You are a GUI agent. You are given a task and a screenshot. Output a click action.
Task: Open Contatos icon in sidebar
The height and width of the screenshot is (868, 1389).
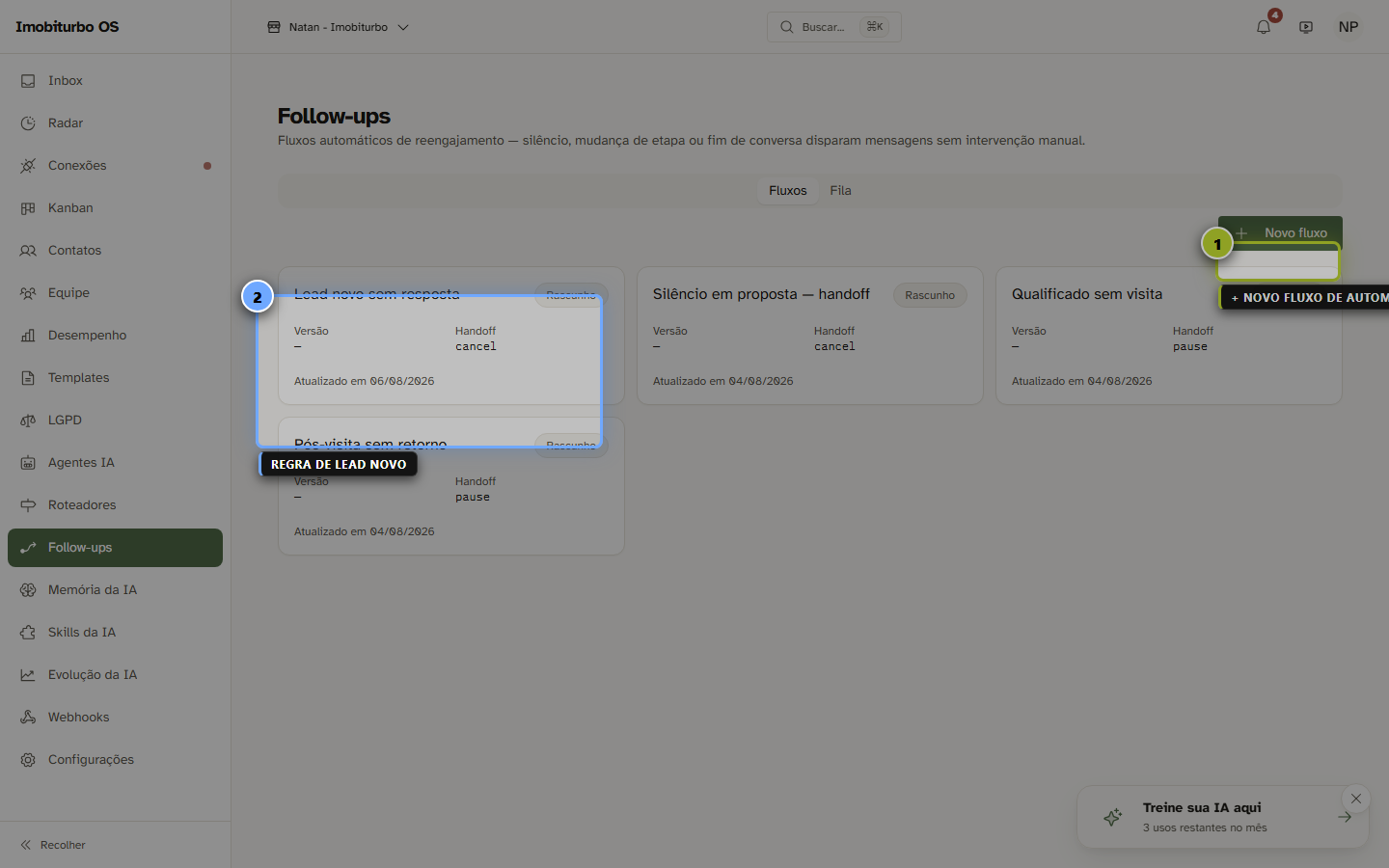pos(28,251)
